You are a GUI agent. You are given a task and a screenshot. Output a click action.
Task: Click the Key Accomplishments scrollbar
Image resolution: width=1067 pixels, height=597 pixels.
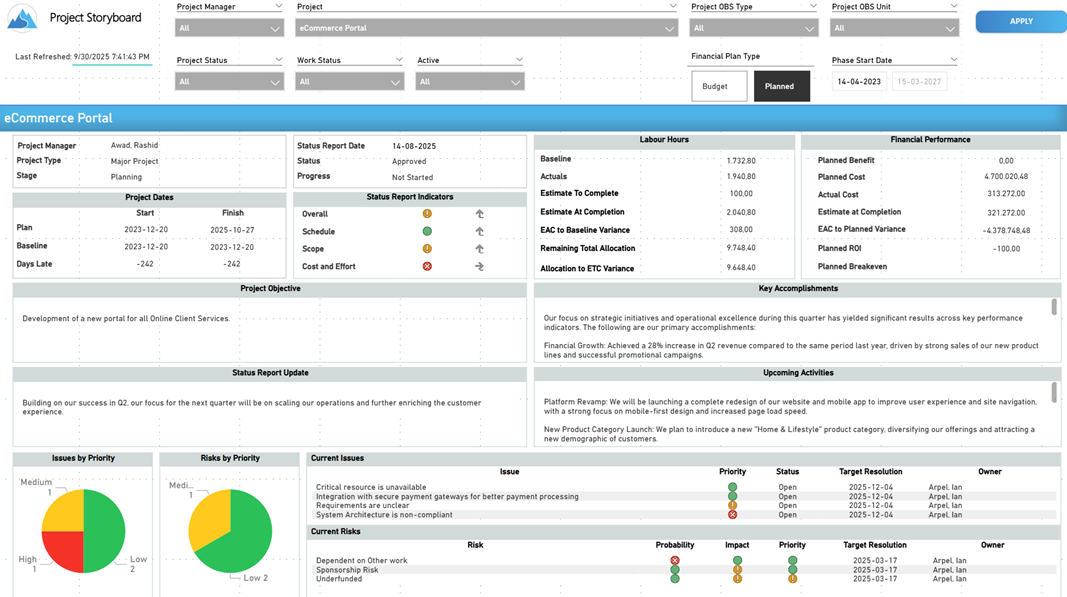[x=1054, y=308]
